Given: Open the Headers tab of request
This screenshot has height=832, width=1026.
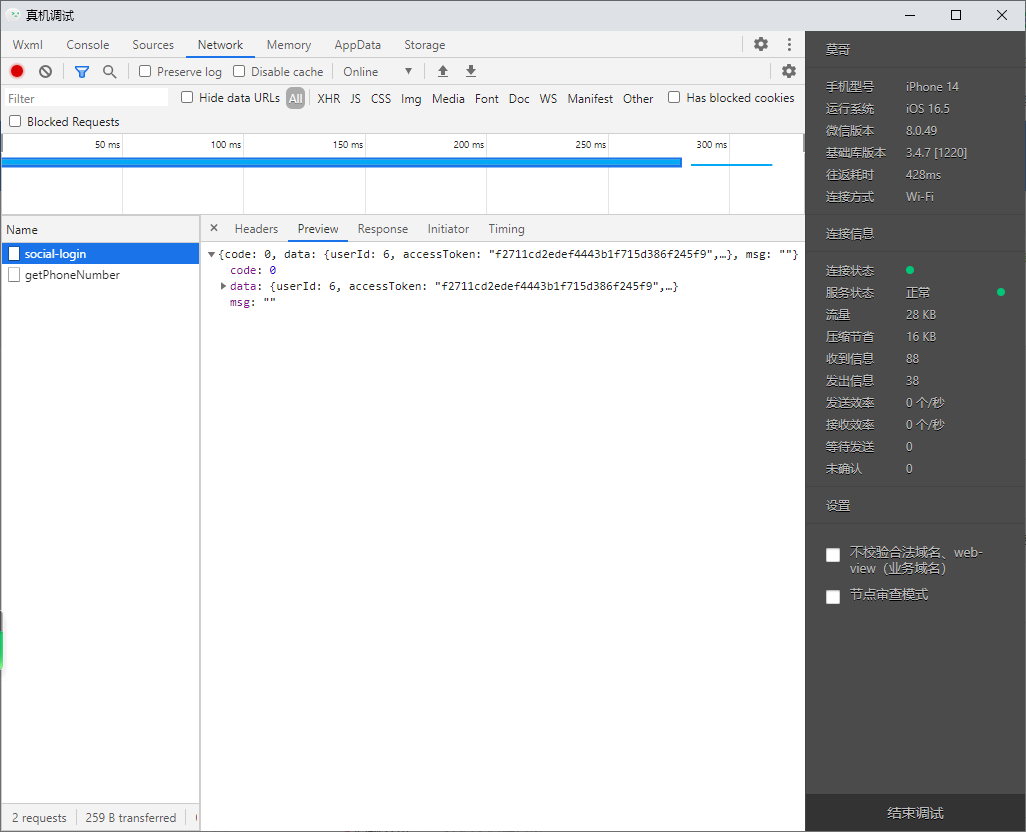Looking at the screenshot, I should click(x=256, y=228).
